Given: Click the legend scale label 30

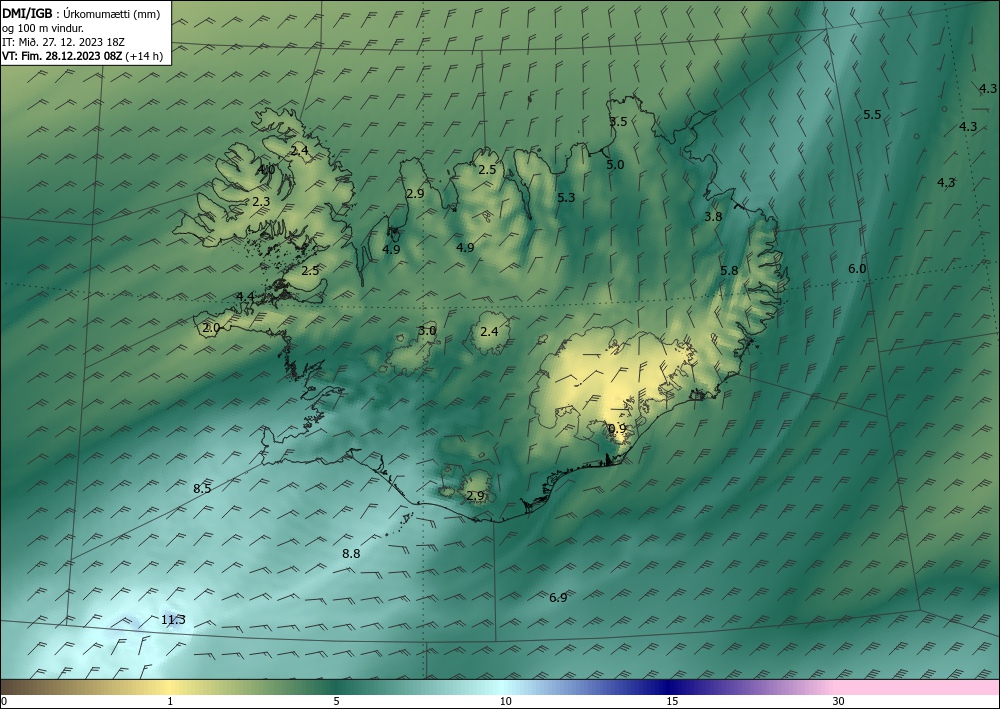Looking at the screenshot, I should [x=838, y=702].
